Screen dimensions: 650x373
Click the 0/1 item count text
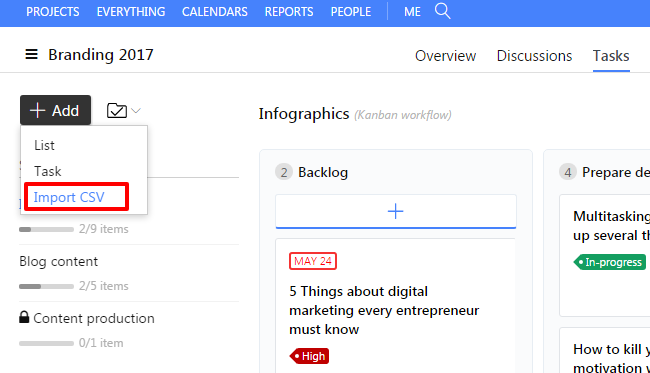tap(101, 343)
